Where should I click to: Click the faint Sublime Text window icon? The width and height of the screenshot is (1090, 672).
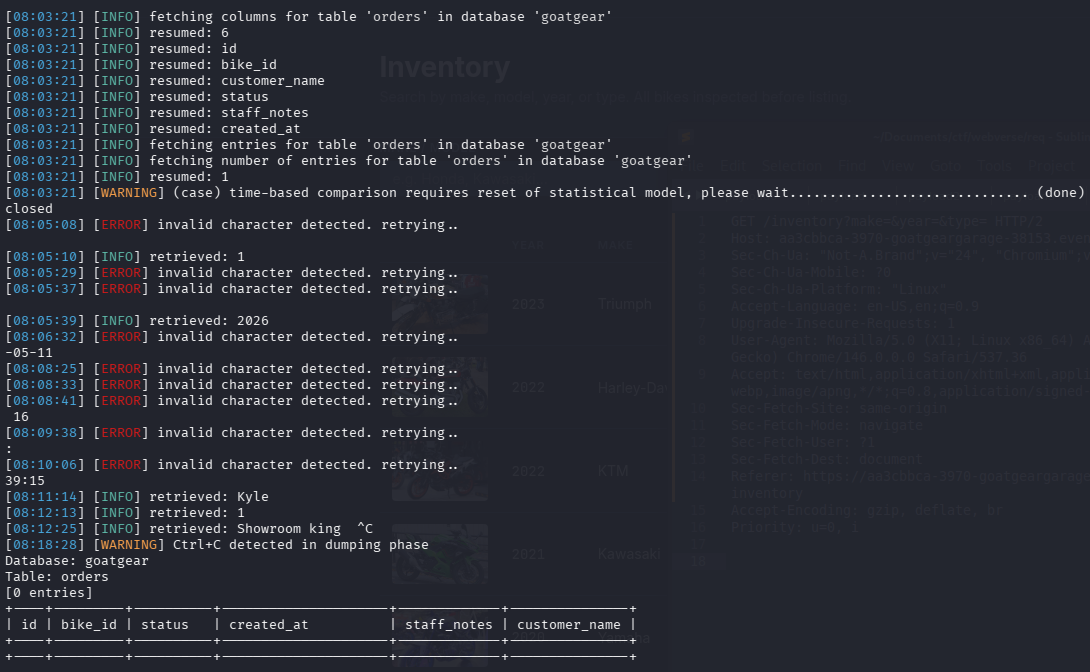[x=686, y=137]
